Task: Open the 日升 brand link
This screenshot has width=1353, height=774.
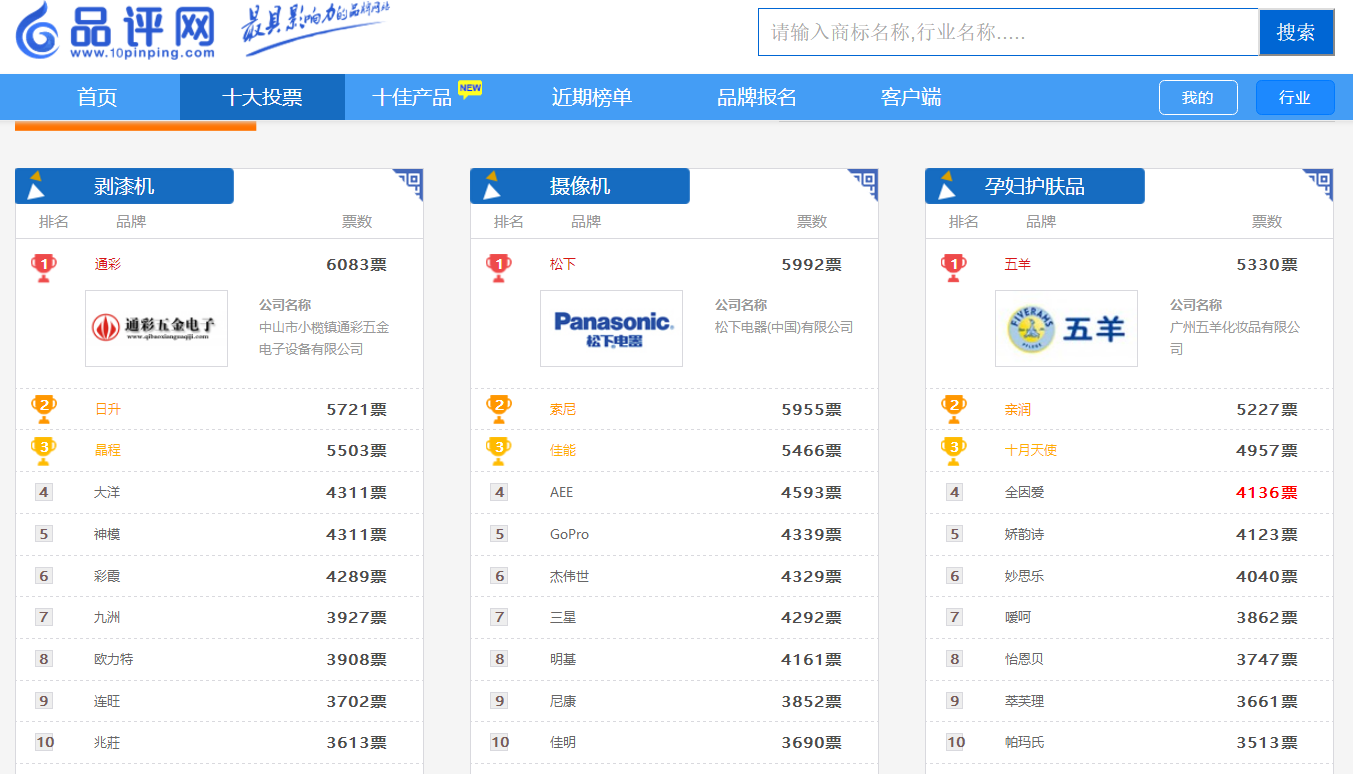Action: point(107,409)
